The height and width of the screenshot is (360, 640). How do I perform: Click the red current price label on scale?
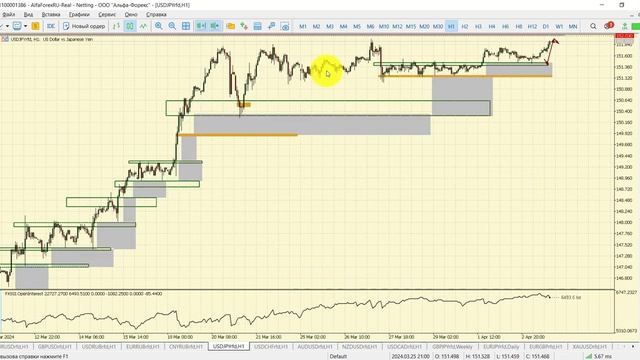(x=624, y=36)
